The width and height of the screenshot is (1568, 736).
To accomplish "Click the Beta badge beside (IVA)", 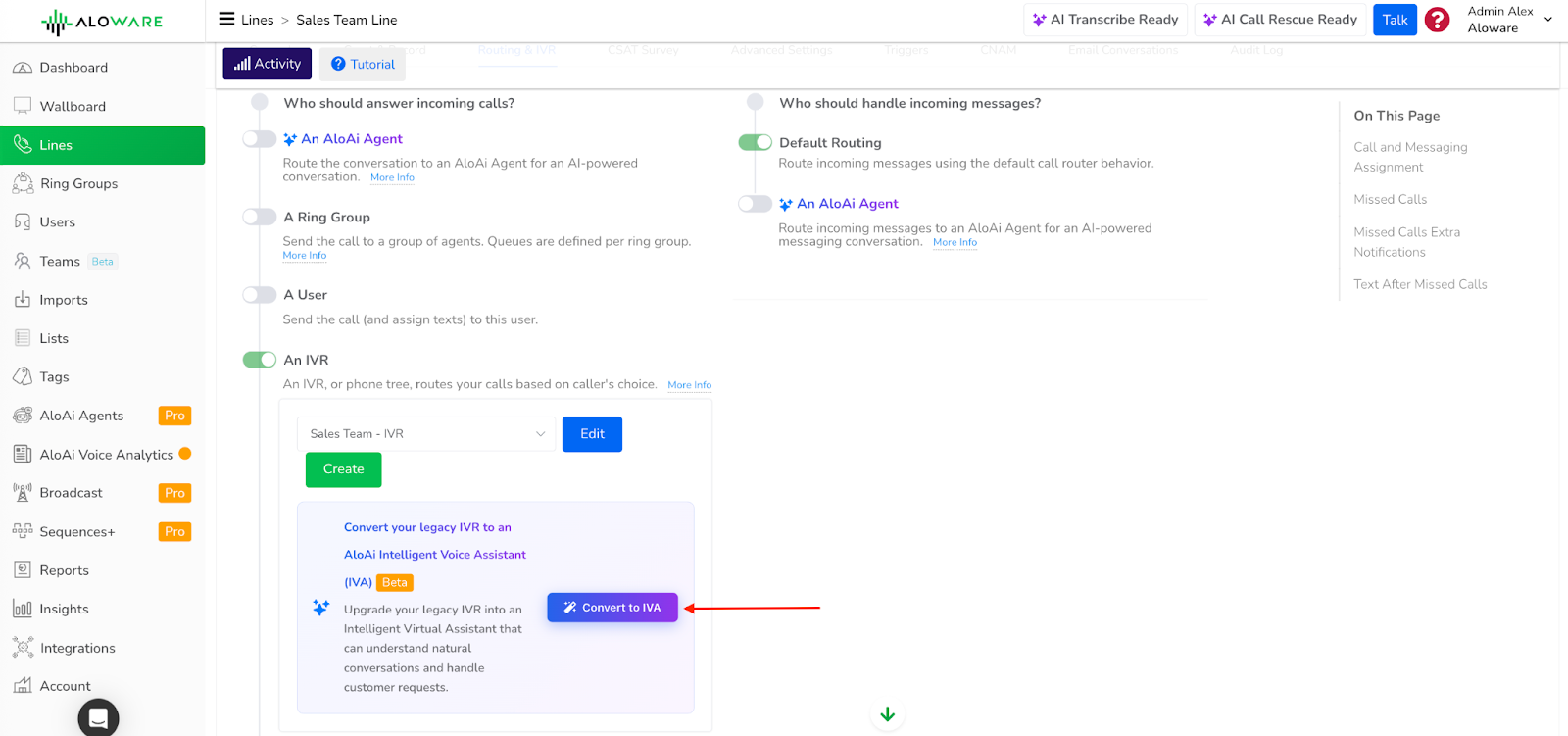I will [395, 582].
